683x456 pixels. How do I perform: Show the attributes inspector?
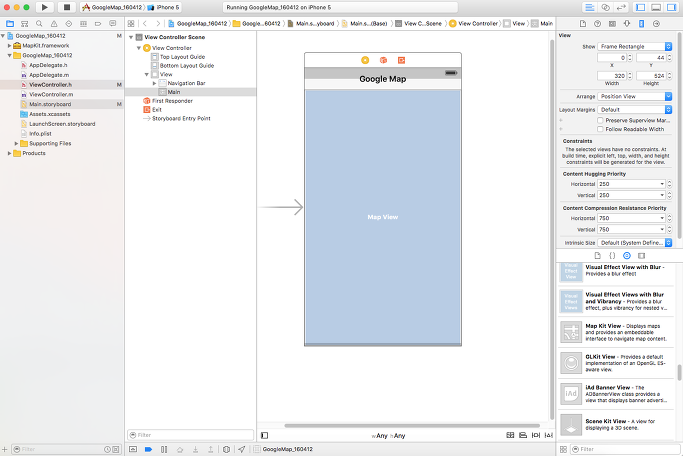pyautogui.click(x=627, y=24)
